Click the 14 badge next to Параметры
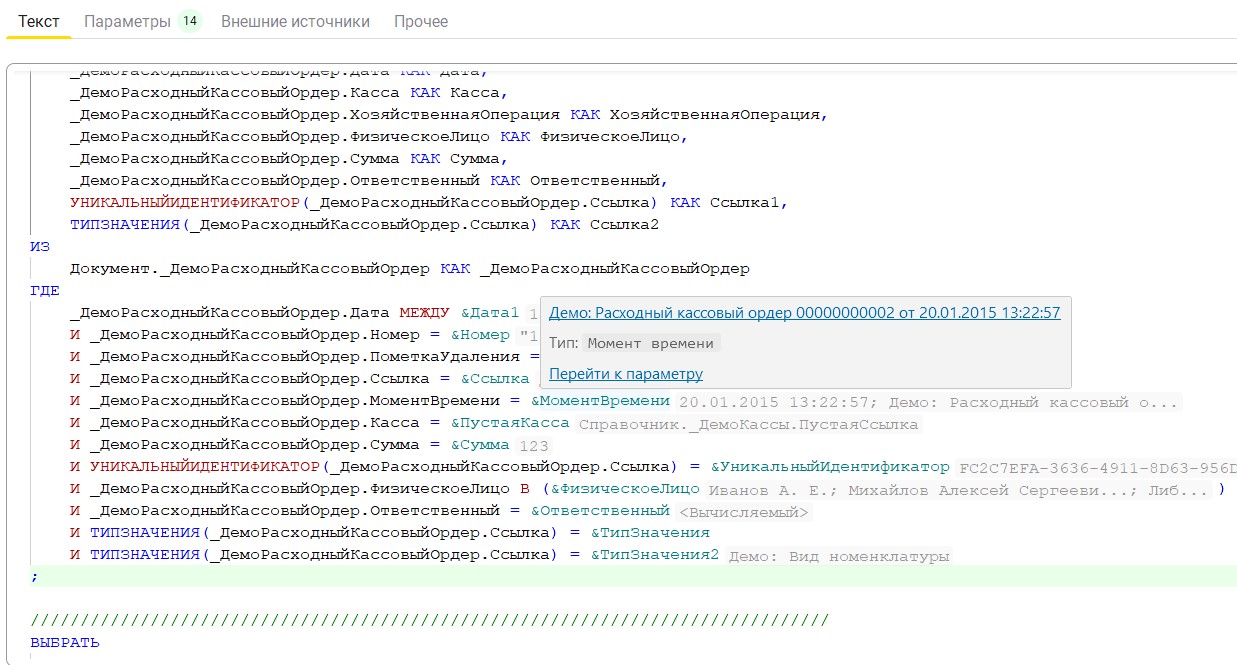 tap(190, 21)
